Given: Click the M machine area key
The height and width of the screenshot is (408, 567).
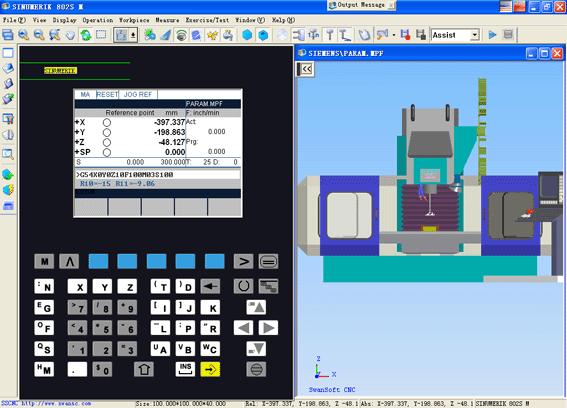Looking at the screenshot, I should click(x=44, y=261).
